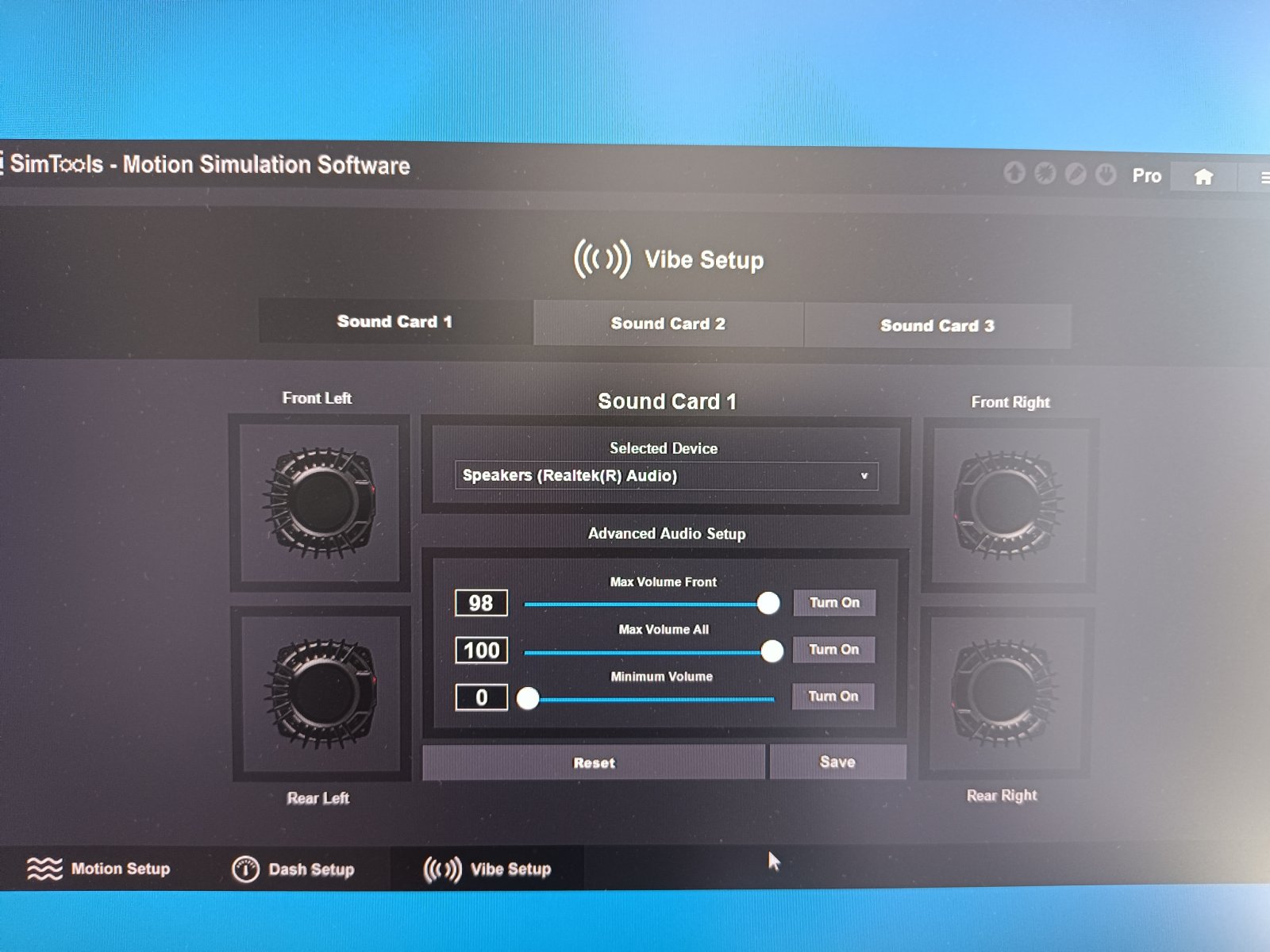Click the Vibe Setup sound-wave header icon
The image size is (1270, 952).
pyautogui.click(x=602, y=259)
